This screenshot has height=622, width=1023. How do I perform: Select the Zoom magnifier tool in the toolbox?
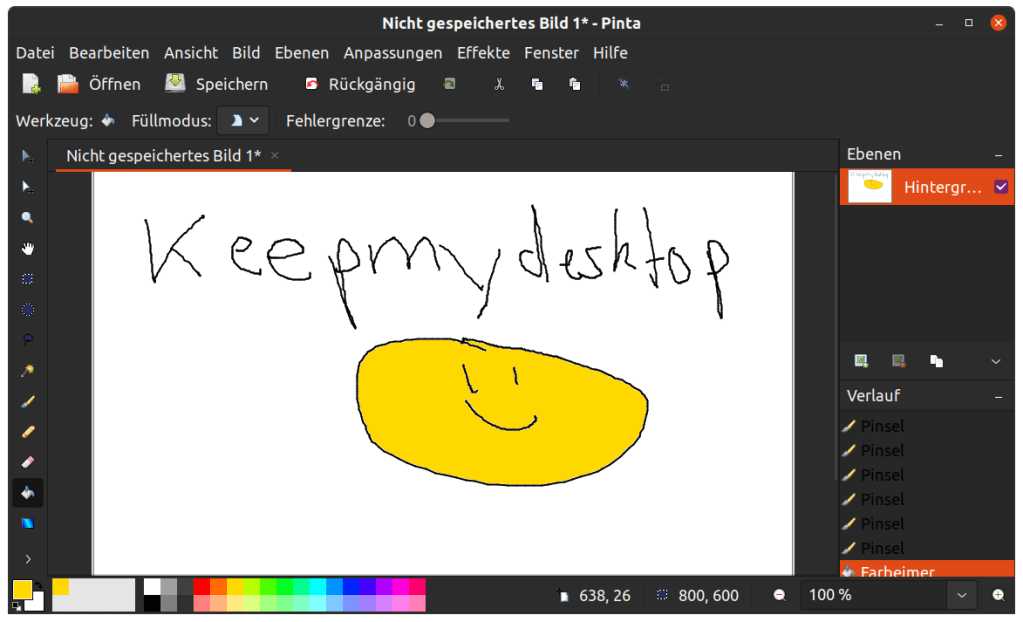pyautogui.click(x=28, y=217)
